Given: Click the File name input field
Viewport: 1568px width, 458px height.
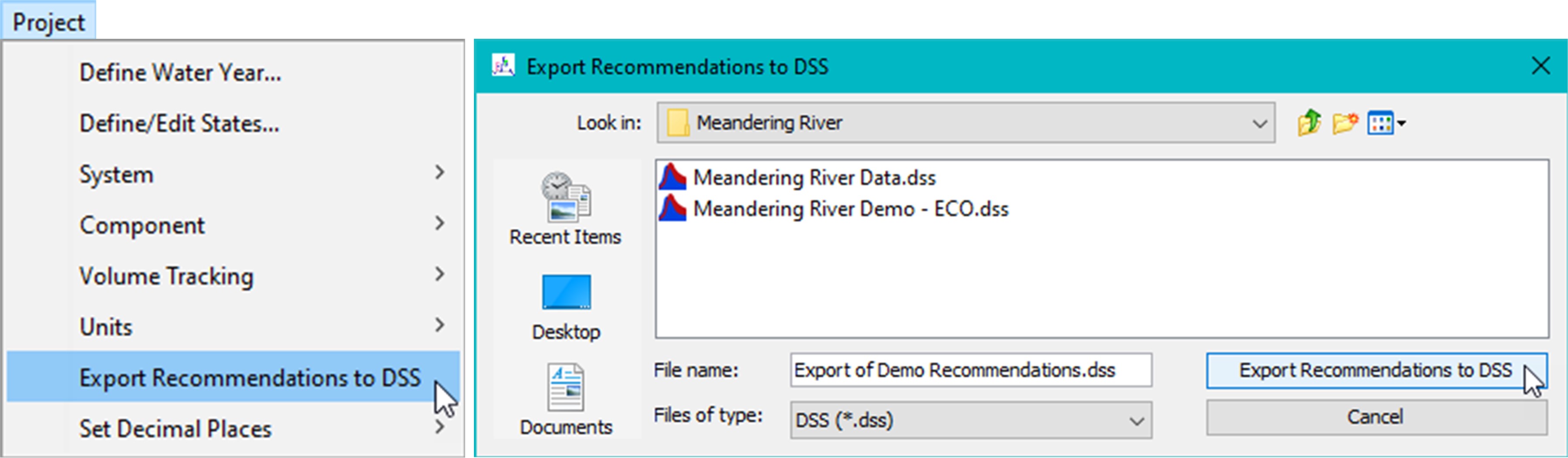Looking at the screenshot, I should [x=971, y=370].
